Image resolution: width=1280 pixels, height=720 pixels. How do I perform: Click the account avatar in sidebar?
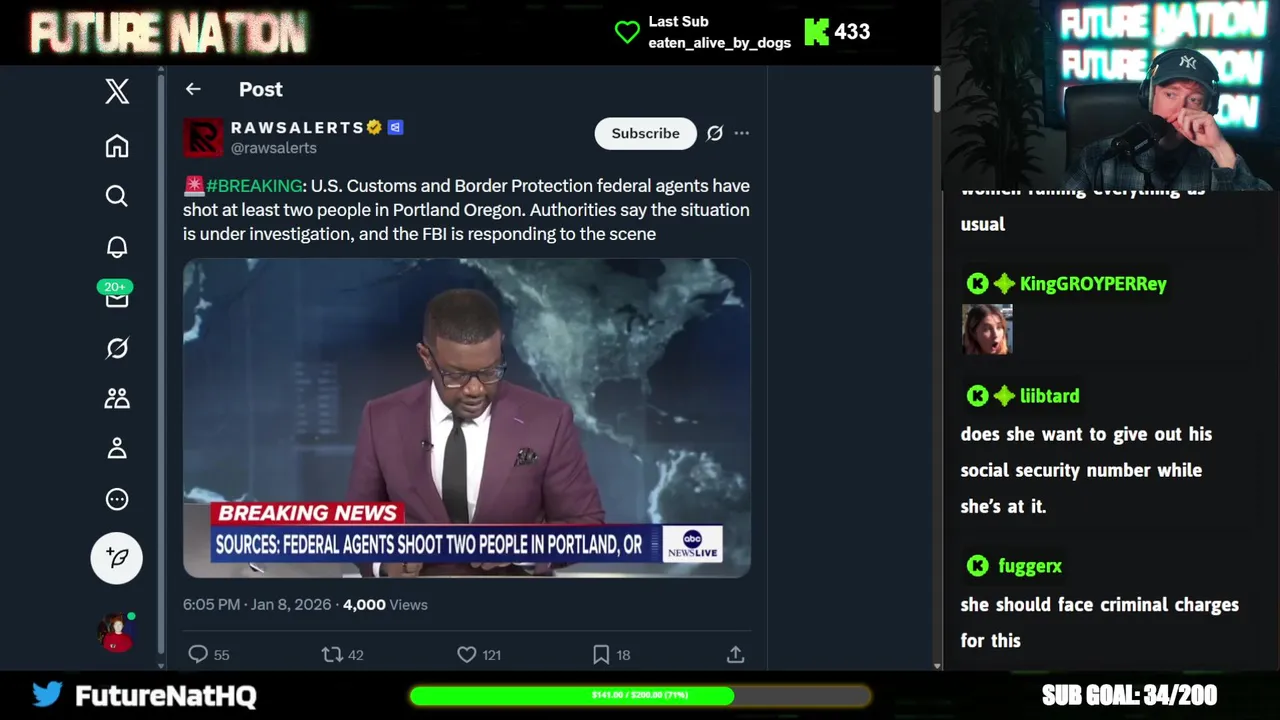(x=116, y=632)
